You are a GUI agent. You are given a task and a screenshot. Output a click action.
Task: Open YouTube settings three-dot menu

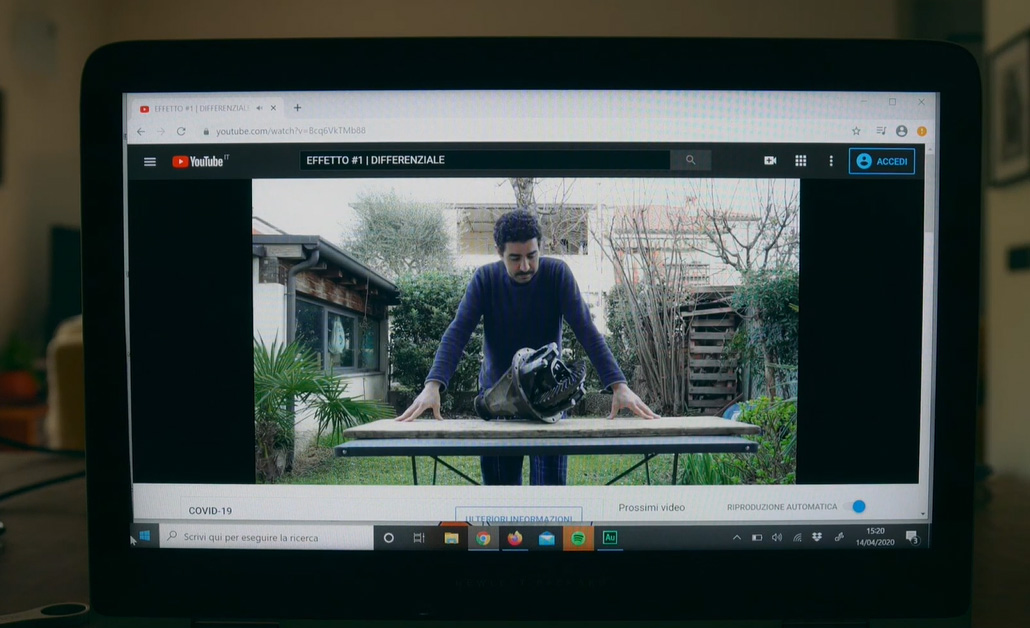[830, 161]
